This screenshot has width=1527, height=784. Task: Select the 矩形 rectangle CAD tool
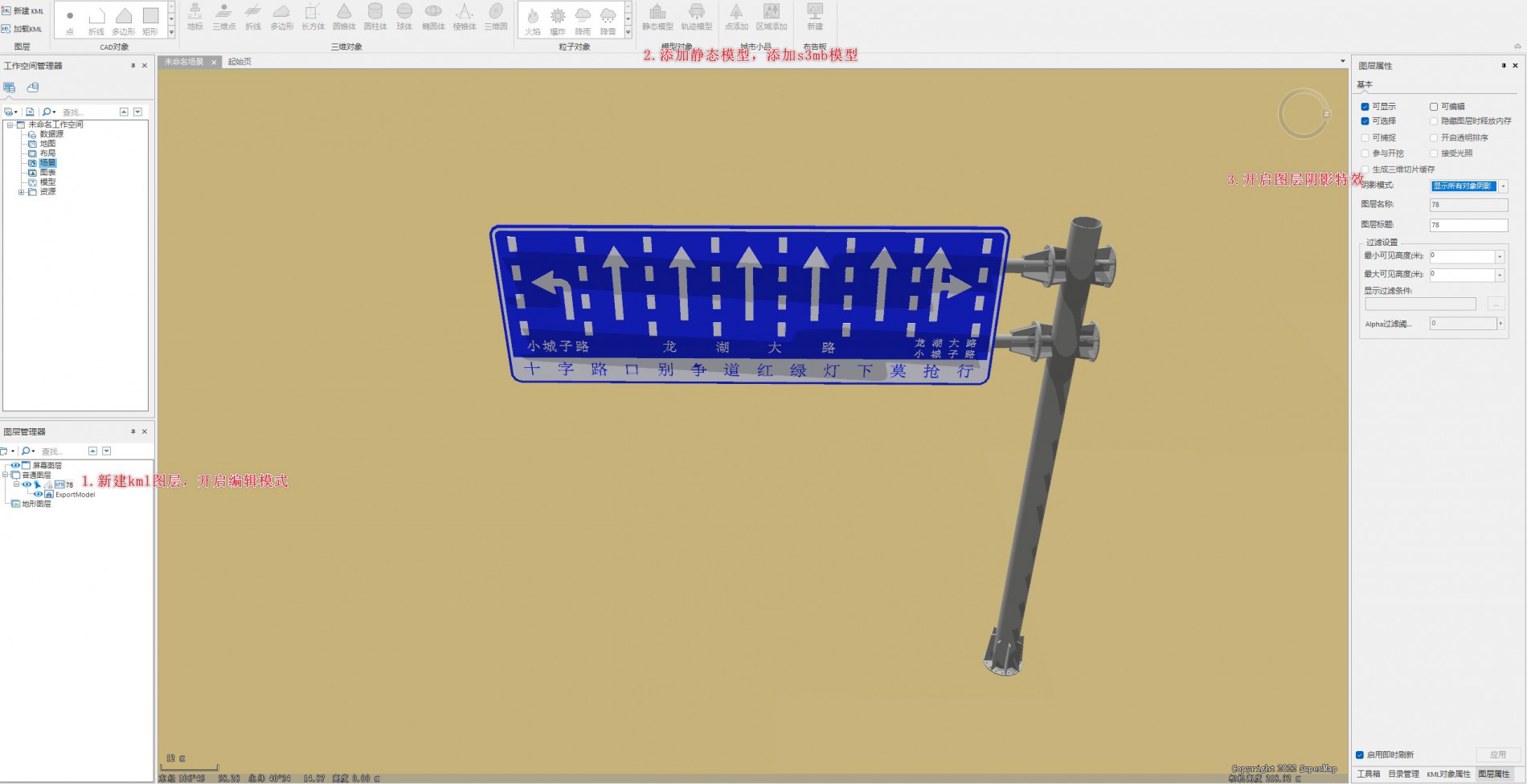tap(150, 21)
